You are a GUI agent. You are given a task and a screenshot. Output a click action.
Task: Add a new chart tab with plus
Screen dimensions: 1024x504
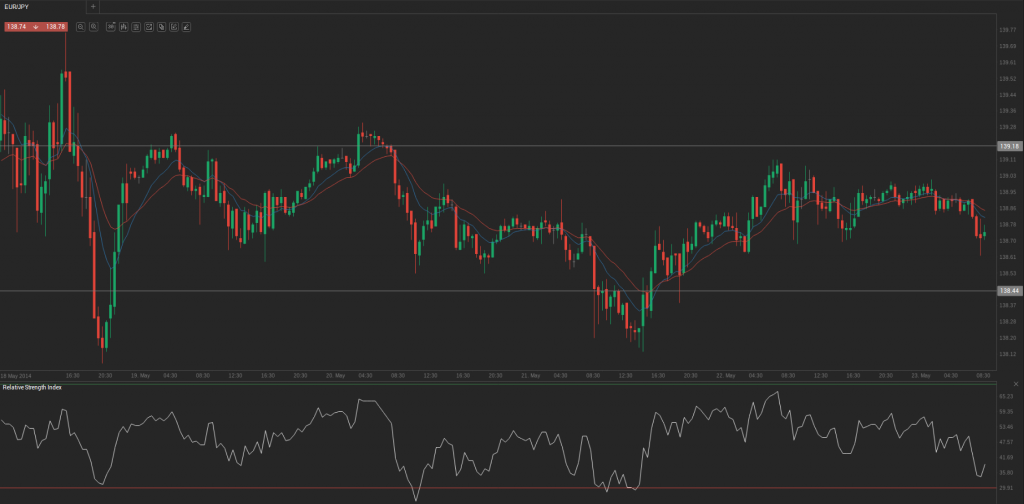tap(93, 6)
